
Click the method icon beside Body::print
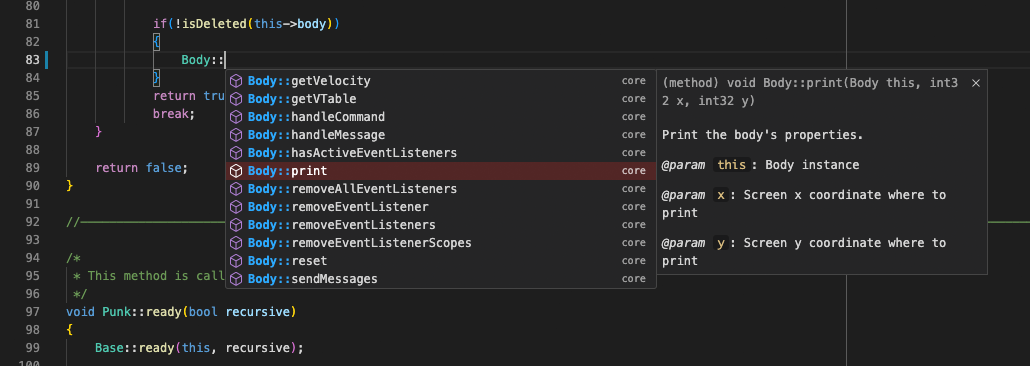(x=236, y=171)
